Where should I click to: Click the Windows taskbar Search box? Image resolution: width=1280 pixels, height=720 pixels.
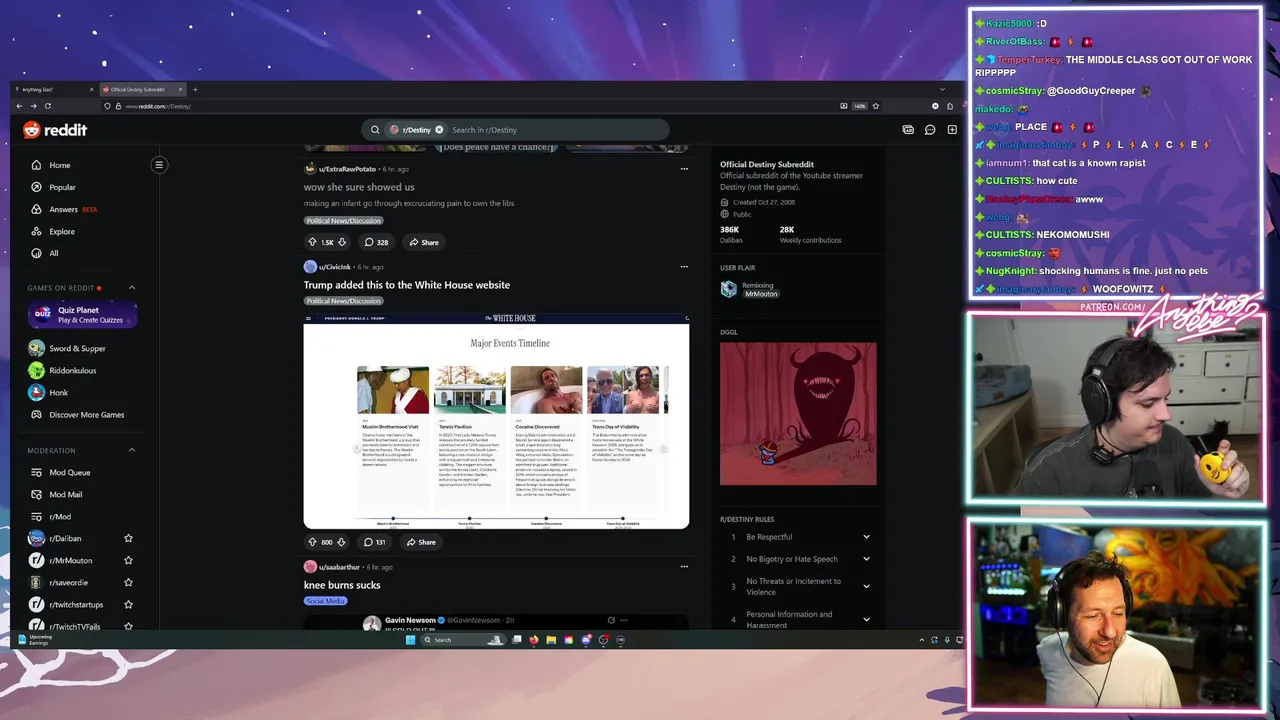[x=463, y=640]
